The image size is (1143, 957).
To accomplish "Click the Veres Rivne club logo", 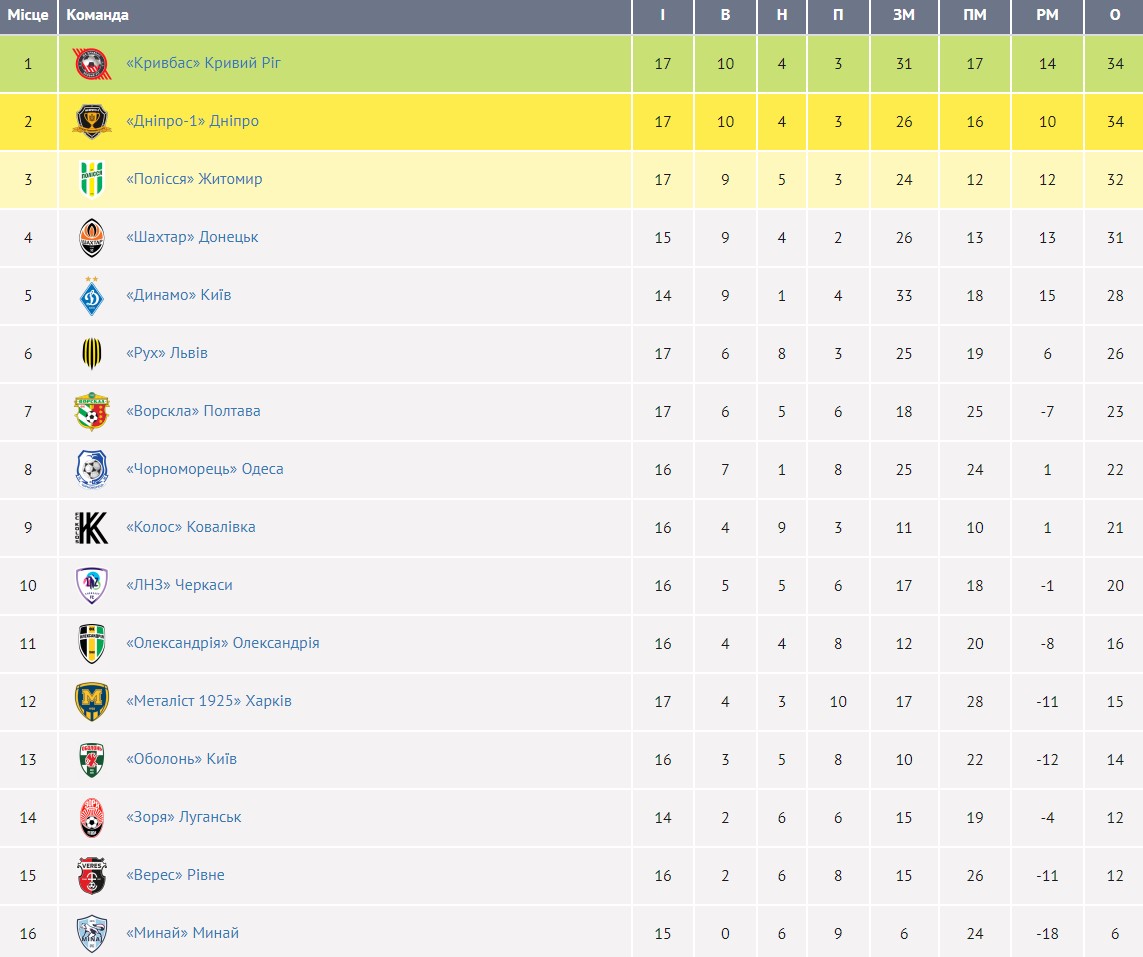I will click(92, 875).
